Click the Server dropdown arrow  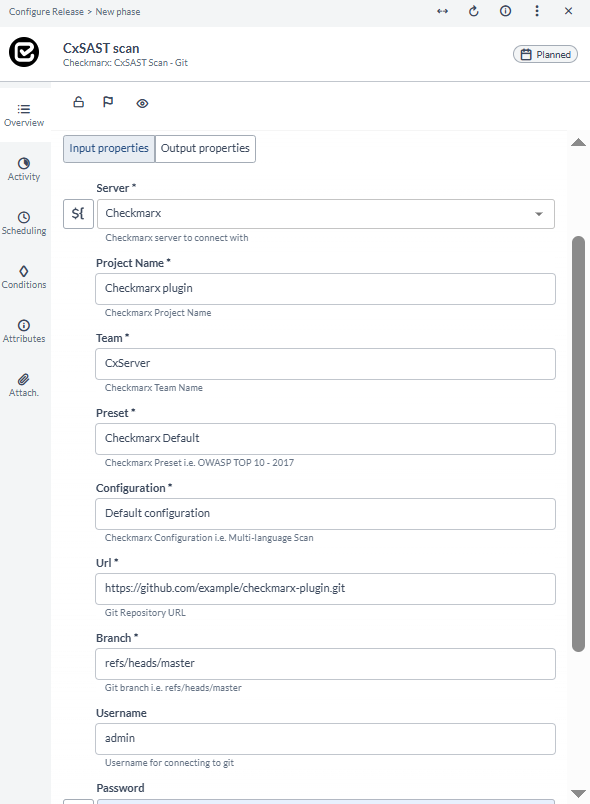(x=539, y=214)
